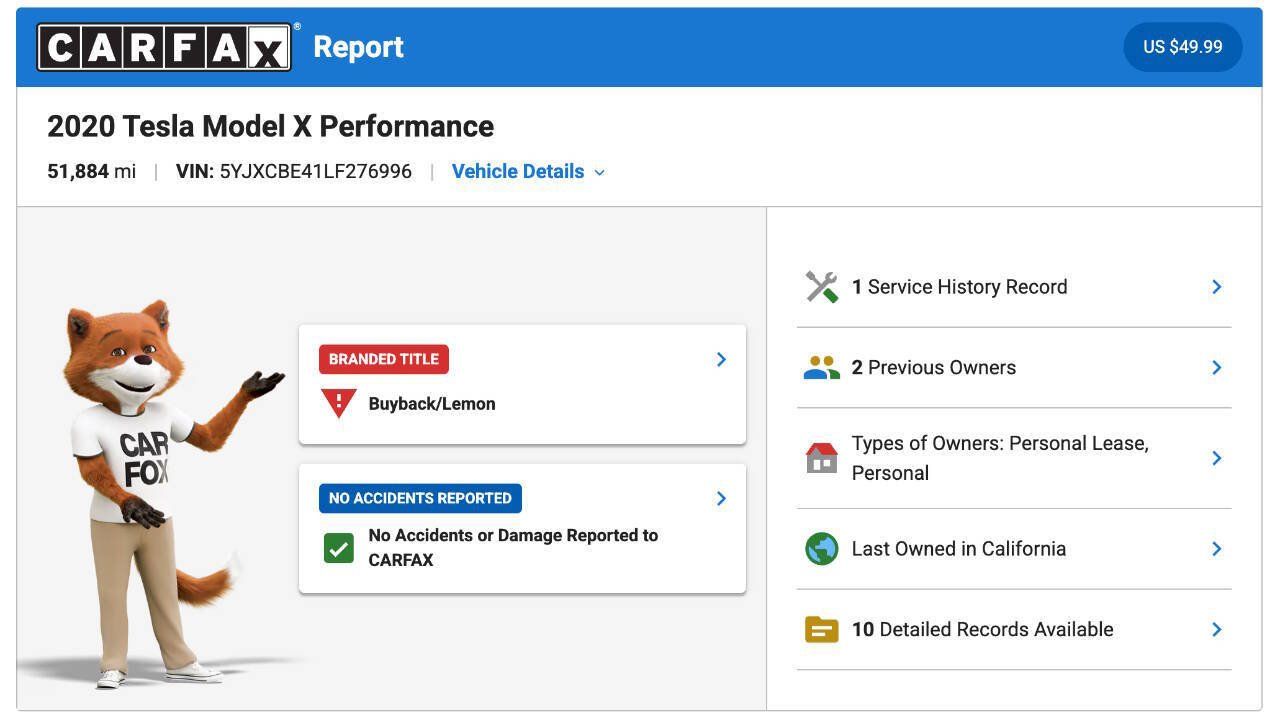Open 10 Detailed Records Available link

pos(1014,630)
